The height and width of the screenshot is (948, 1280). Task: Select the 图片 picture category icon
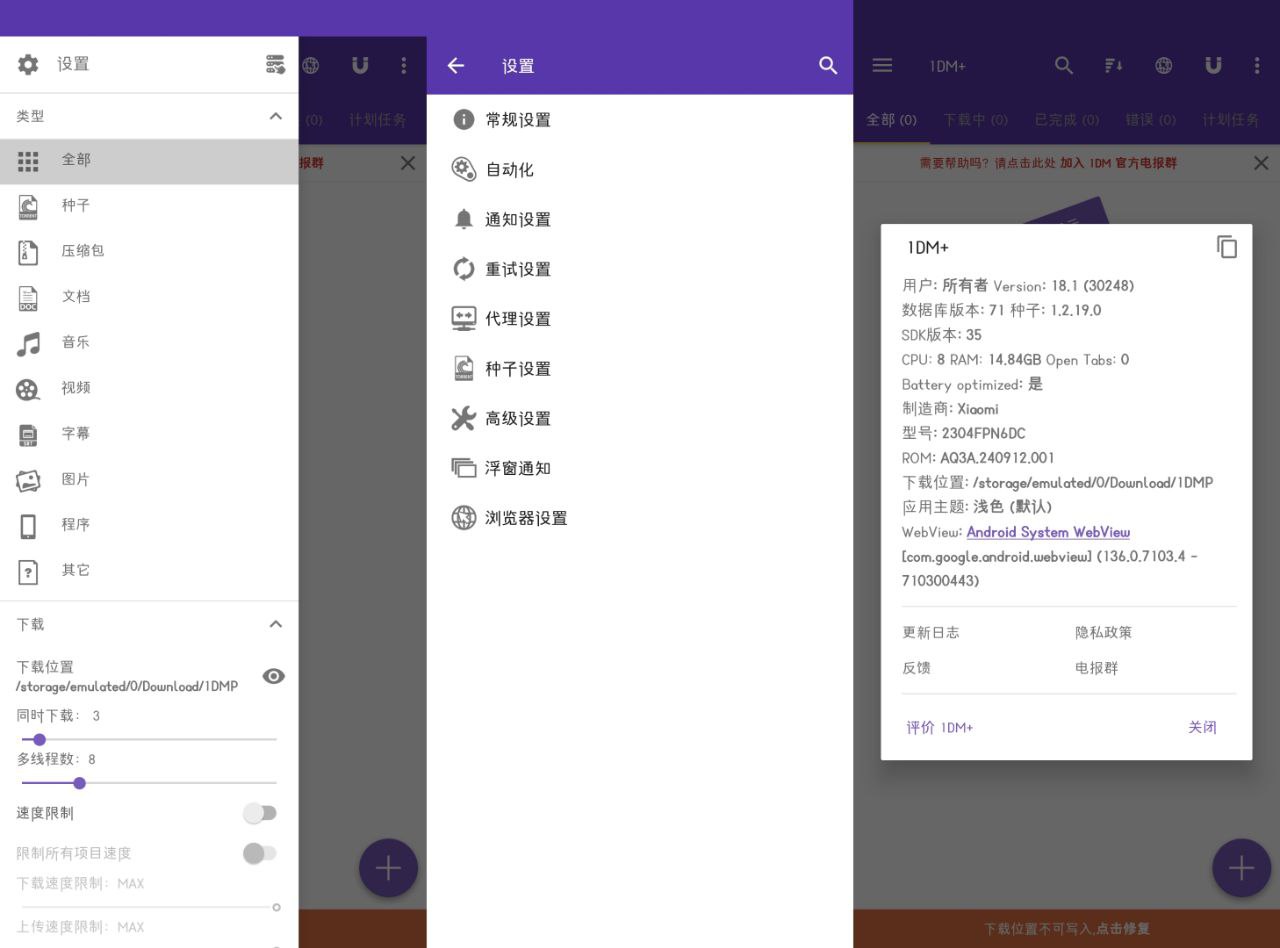28,481
